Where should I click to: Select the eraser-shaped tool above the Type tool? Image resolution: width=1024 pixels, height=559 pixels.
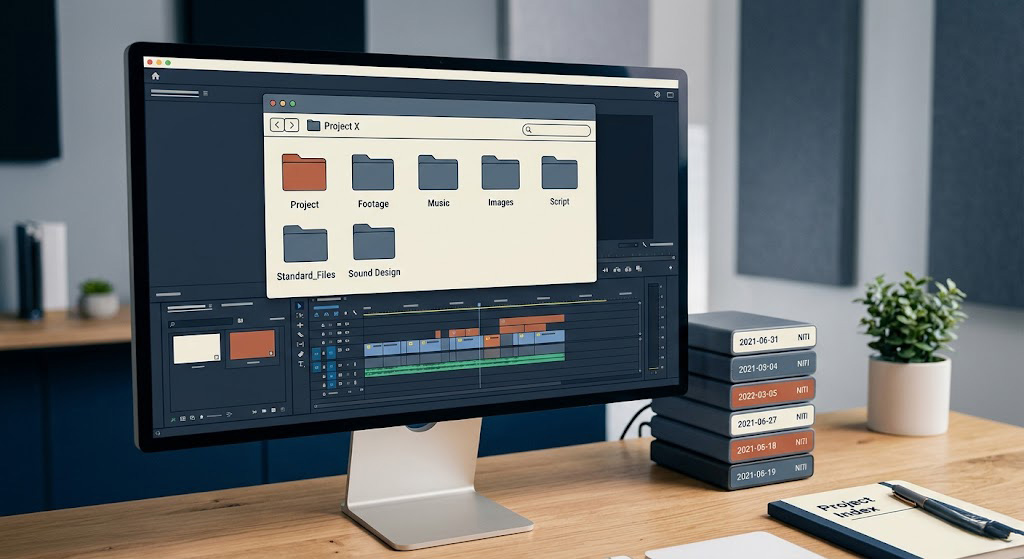tap(300, 354)
